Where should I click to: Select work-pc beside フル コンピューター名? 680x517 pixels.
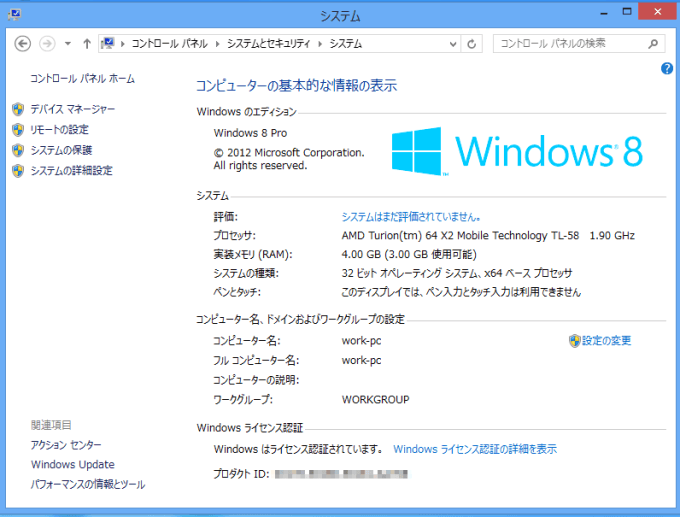coord(361,360)
